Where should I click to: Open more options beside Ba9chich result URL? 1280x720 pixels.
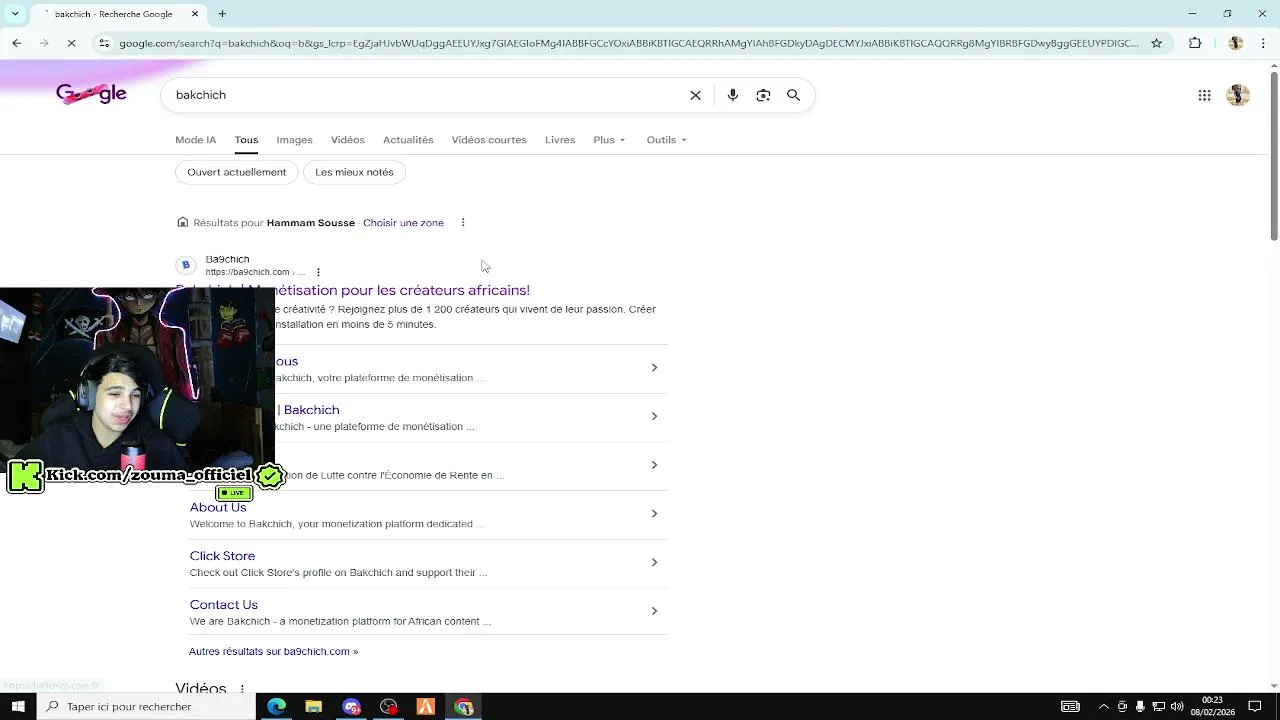318,272
